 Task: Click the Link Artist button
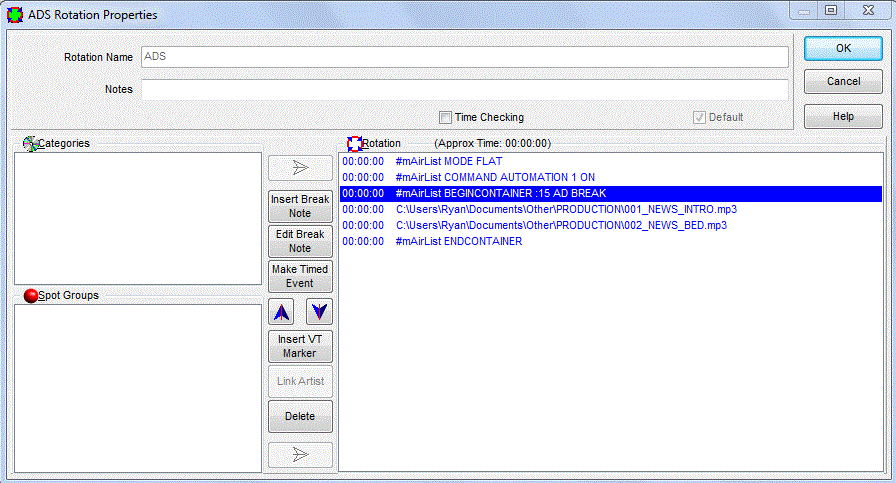coord(300,381)
